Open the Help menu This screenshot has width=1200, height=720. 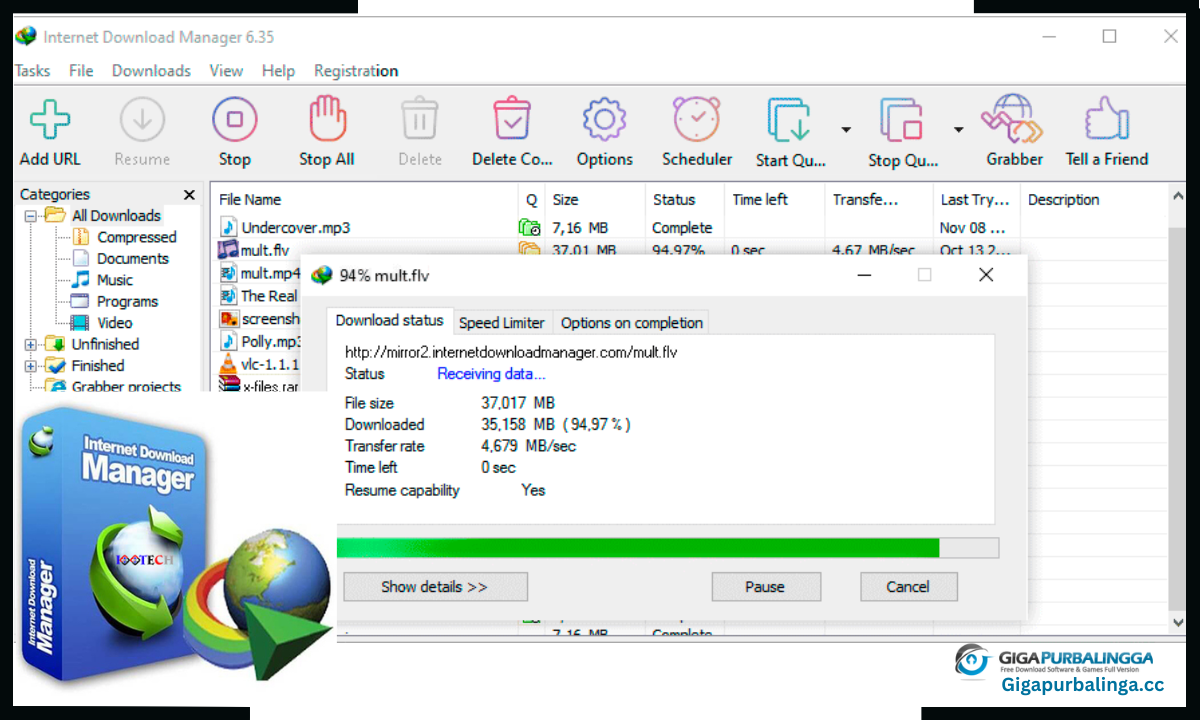coord(278,71)
